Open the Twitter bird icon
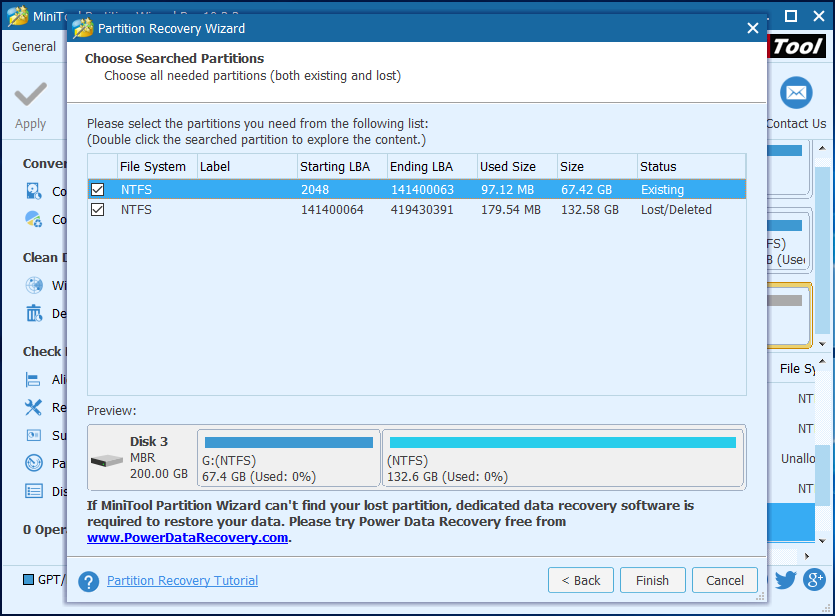This screenshot has height=616, width=835. tap(785, 579)
